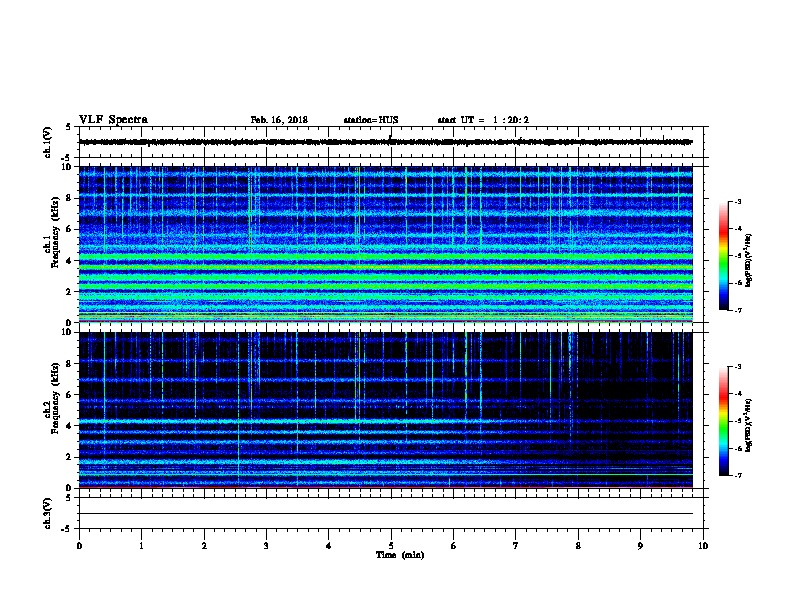Click the ch.2 spectrogram panel
The image size is (792, 612).
(385, 410)
